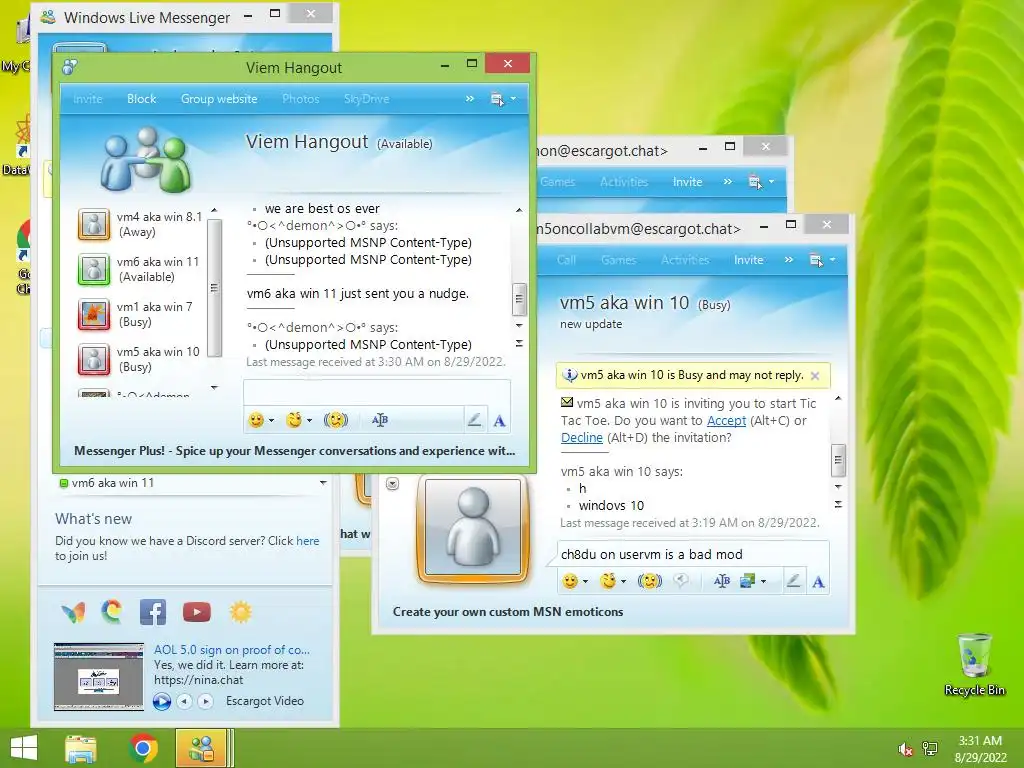Click message input box in Viem Hangout
Viewport: 1024px width, 768px height.
pos(377,392)
